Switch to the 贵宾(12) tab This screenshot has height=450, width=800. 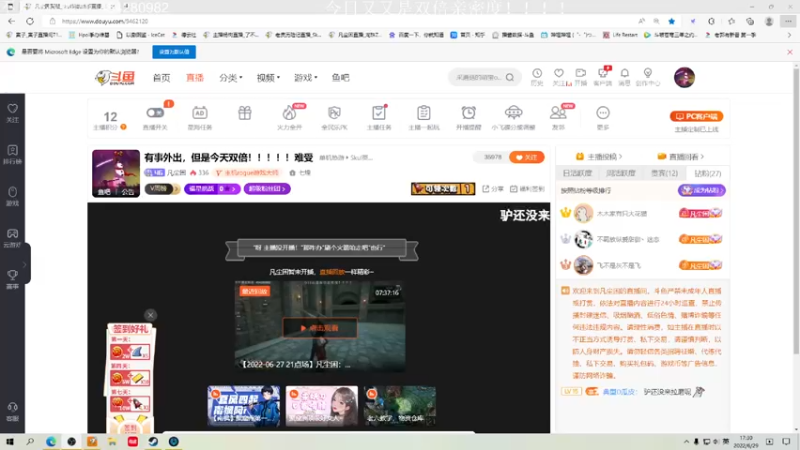coord(664,173)
